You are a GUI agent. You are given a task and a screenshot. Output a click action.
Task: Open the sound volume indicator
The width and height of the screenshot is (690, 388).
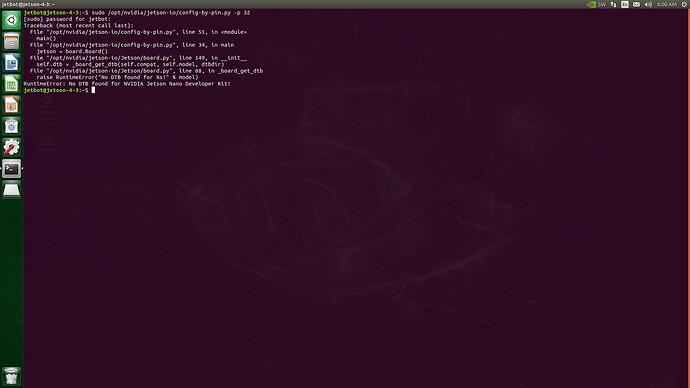[x=648, y=4]
